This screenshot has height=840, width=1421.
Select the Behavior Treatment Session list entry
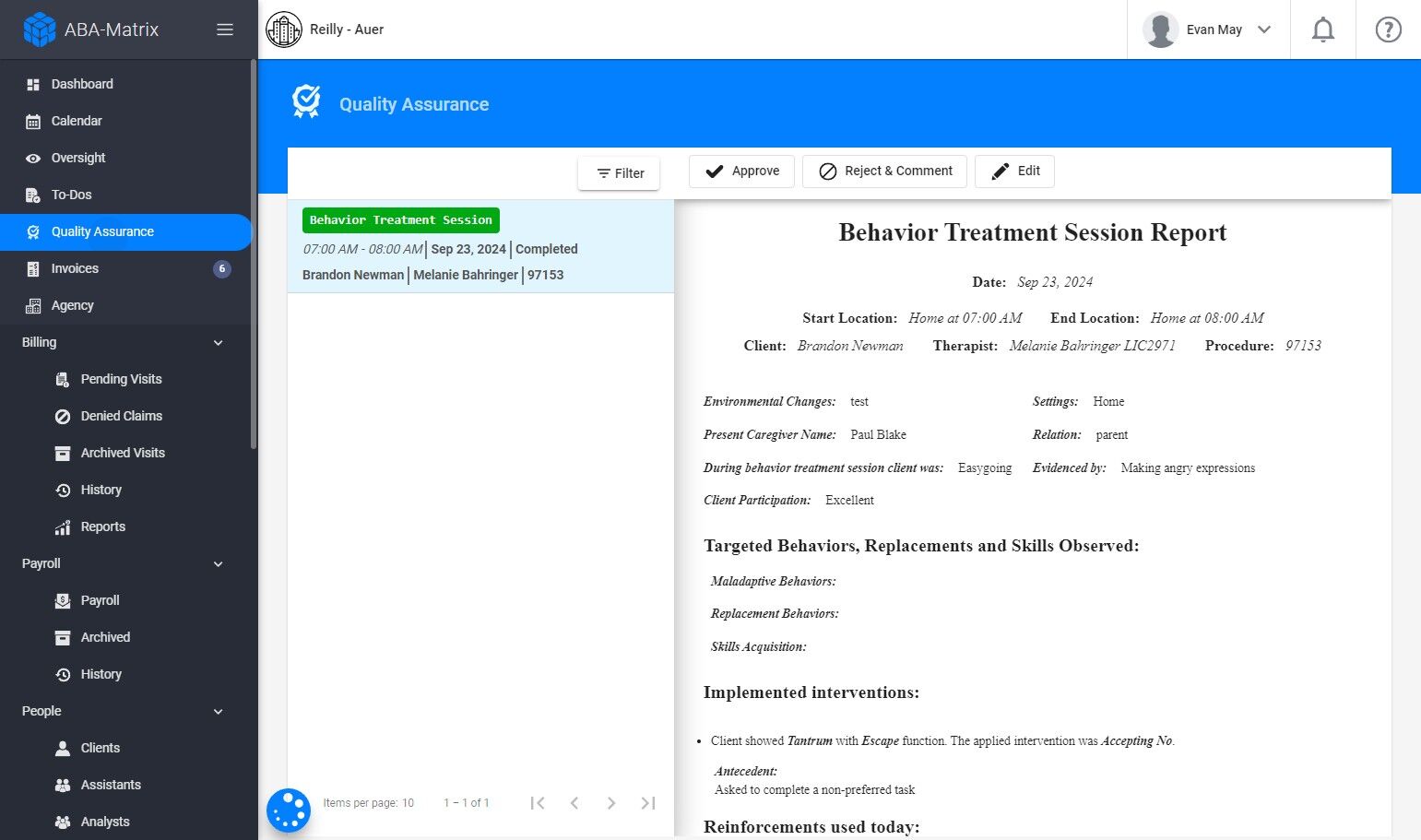(x=480, y=247)
